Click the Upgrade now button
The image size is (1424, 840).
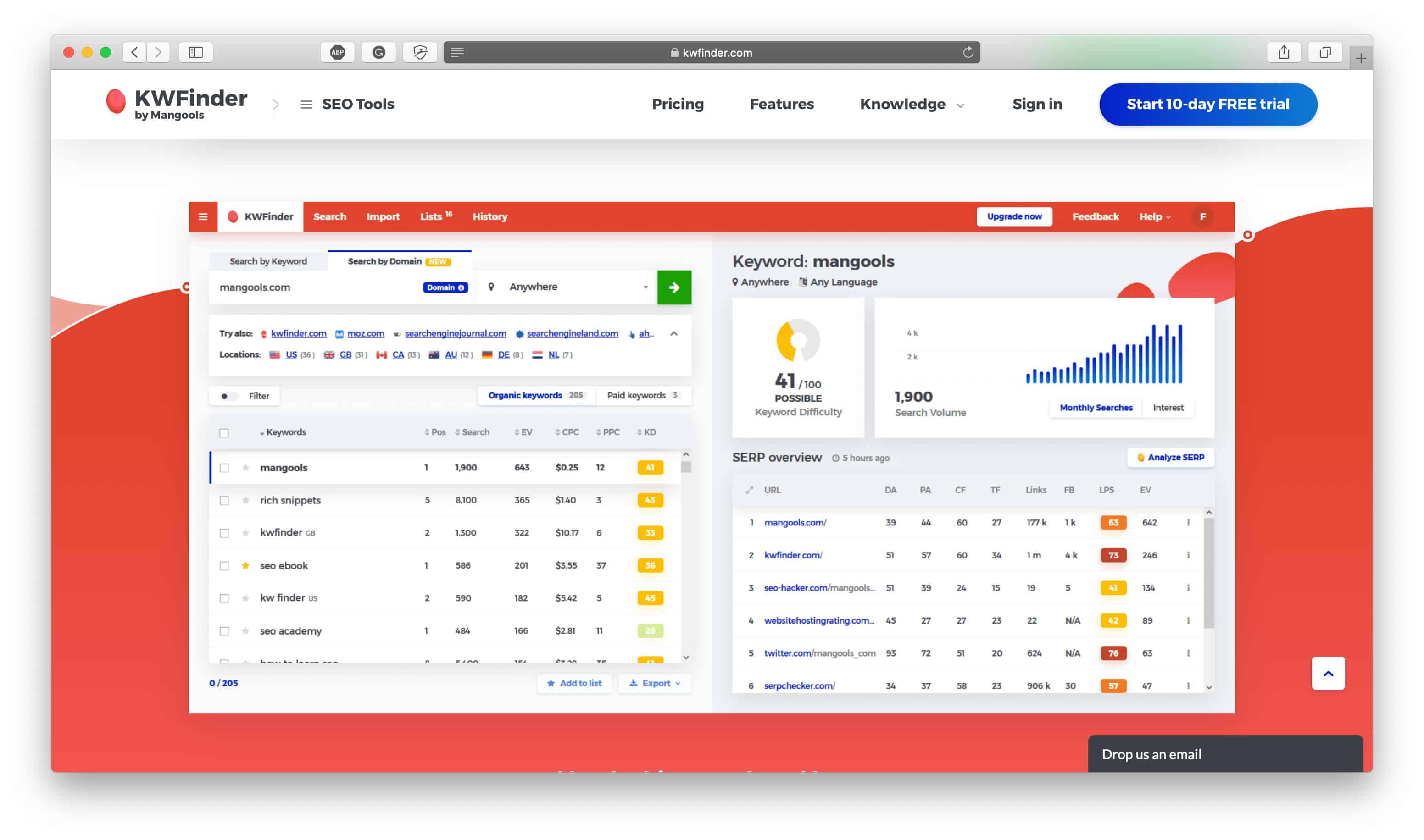point(1014,217)
